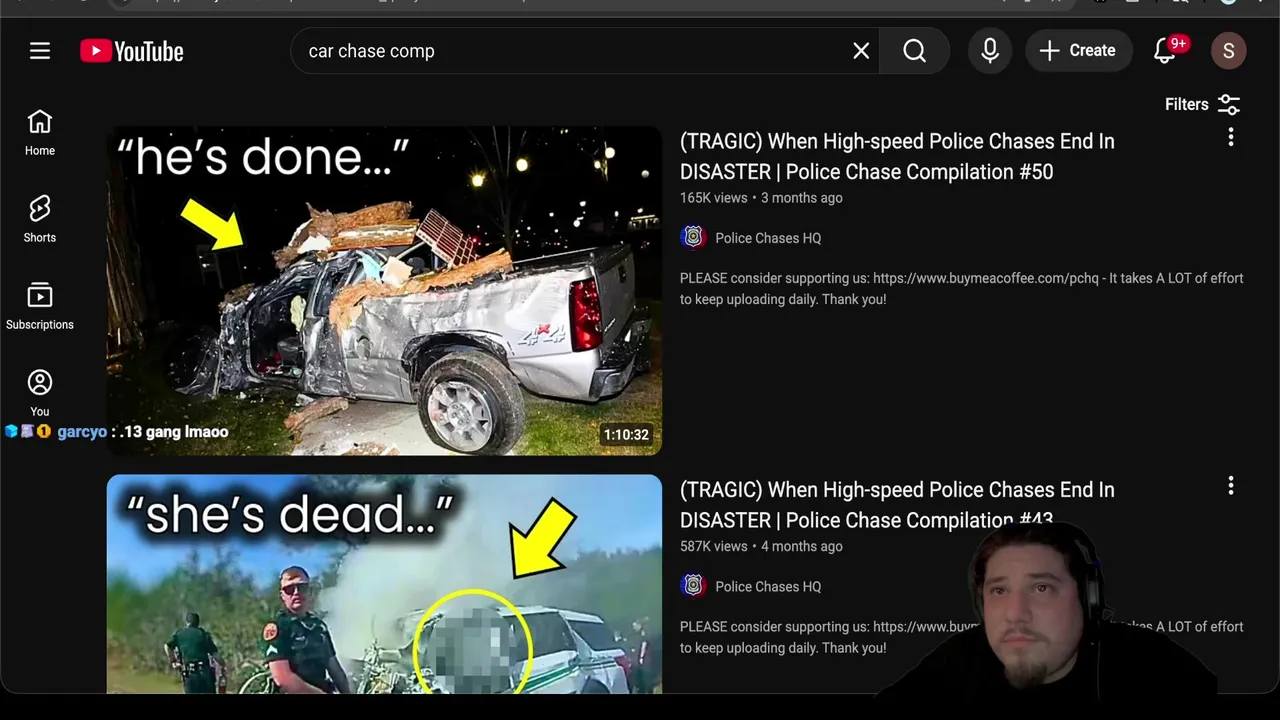Screen dimensions: 1280x720
Task: Open the "he's done..." video thumbnail
Action: pos(384,290)
